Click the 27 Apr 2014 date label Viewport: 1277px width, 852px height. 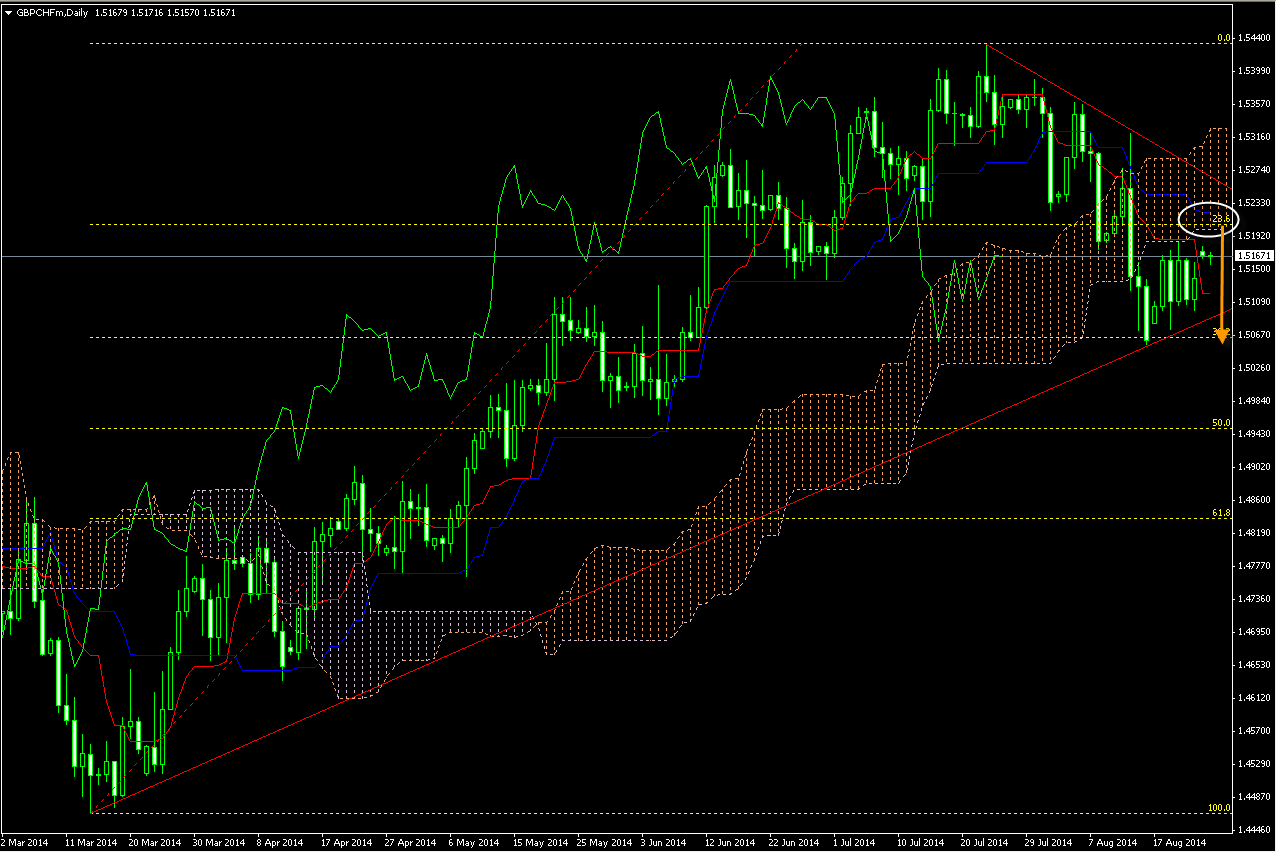click(411, 843)
